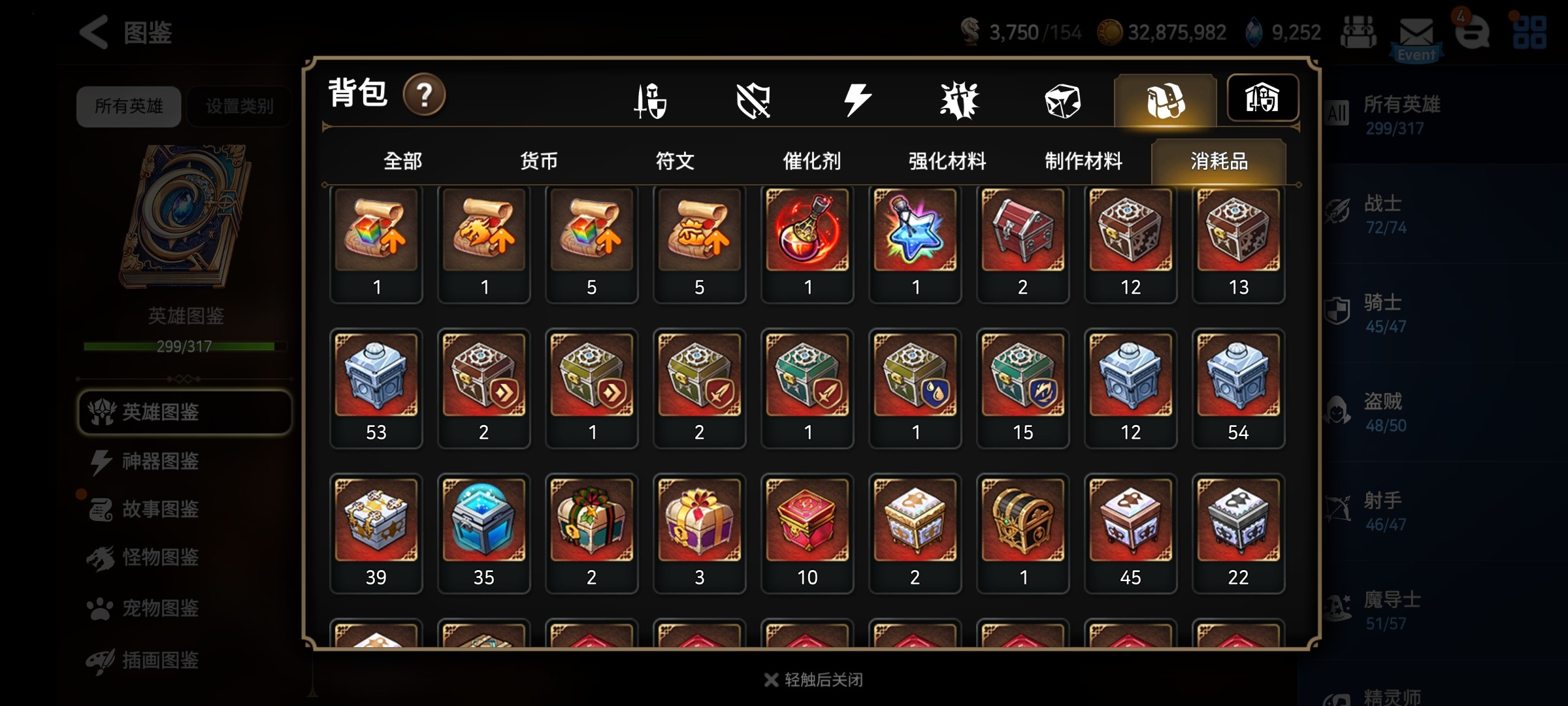Open the helmet hero storage icon
The image size is (1568, 706).
(x=1262, y=98)
